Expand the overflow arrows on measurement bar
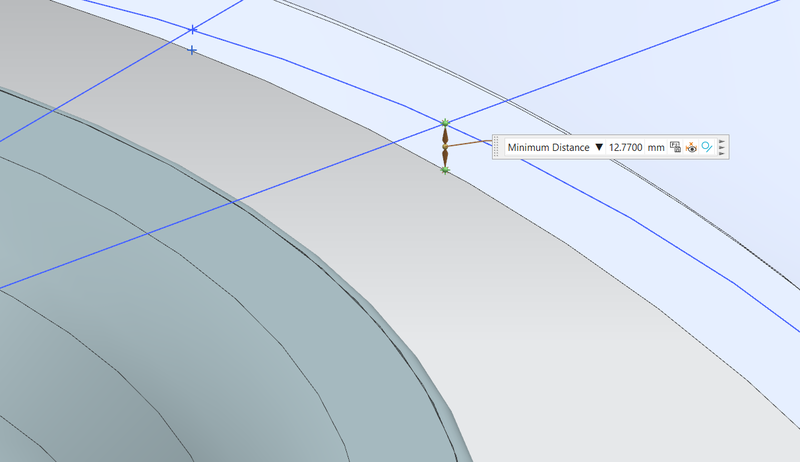This screenshot has width=800, height=462. pyautogui.click(x=722, y=147)
